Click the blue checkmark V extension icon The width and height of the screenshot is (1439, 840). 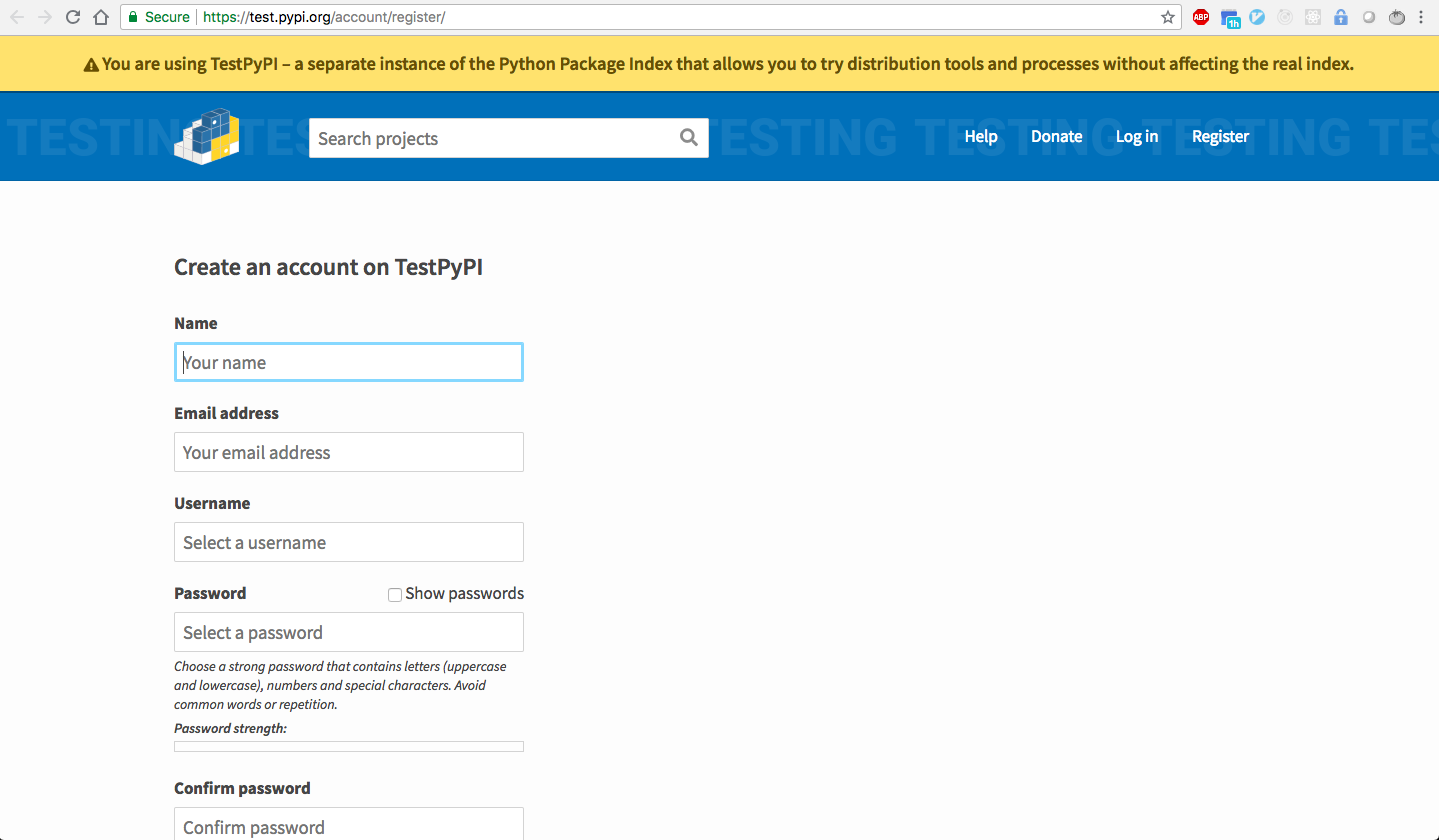(1257, 17)
